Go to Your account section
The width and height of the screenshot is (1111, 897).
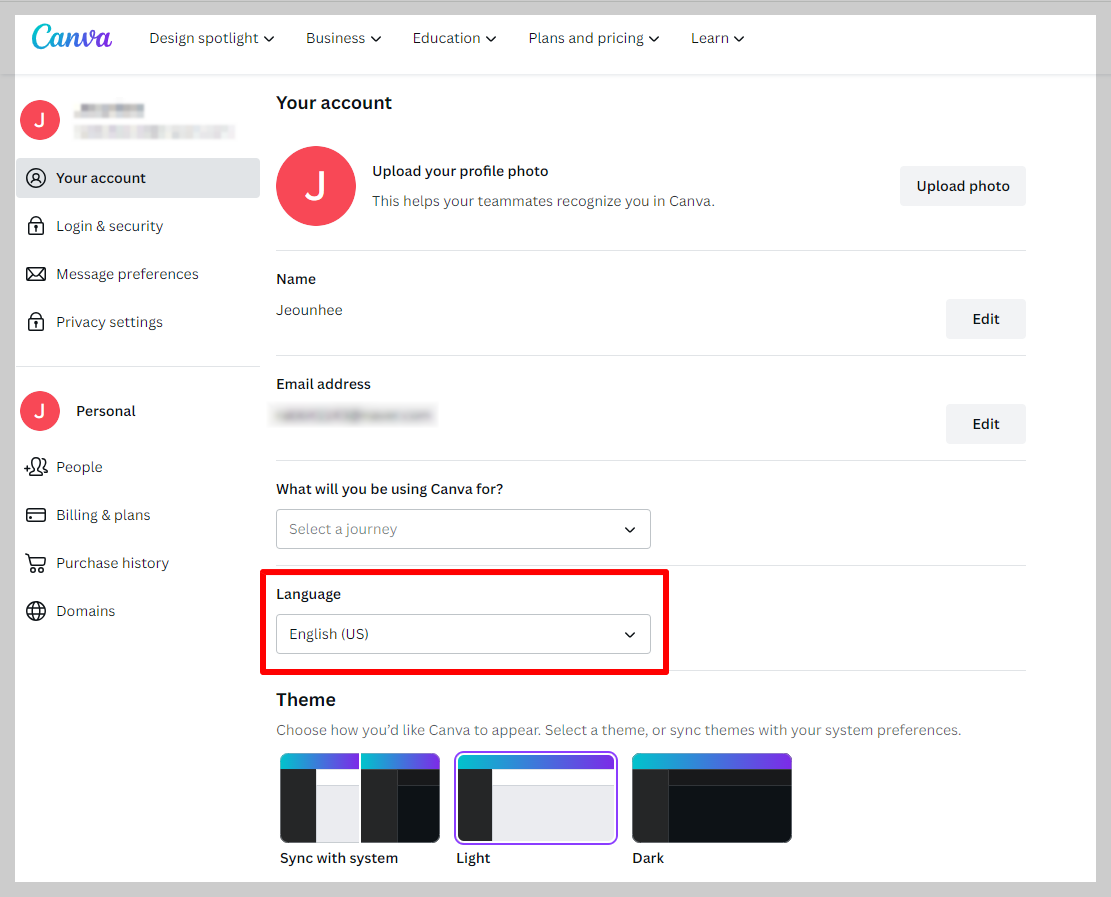pos(138,178)
